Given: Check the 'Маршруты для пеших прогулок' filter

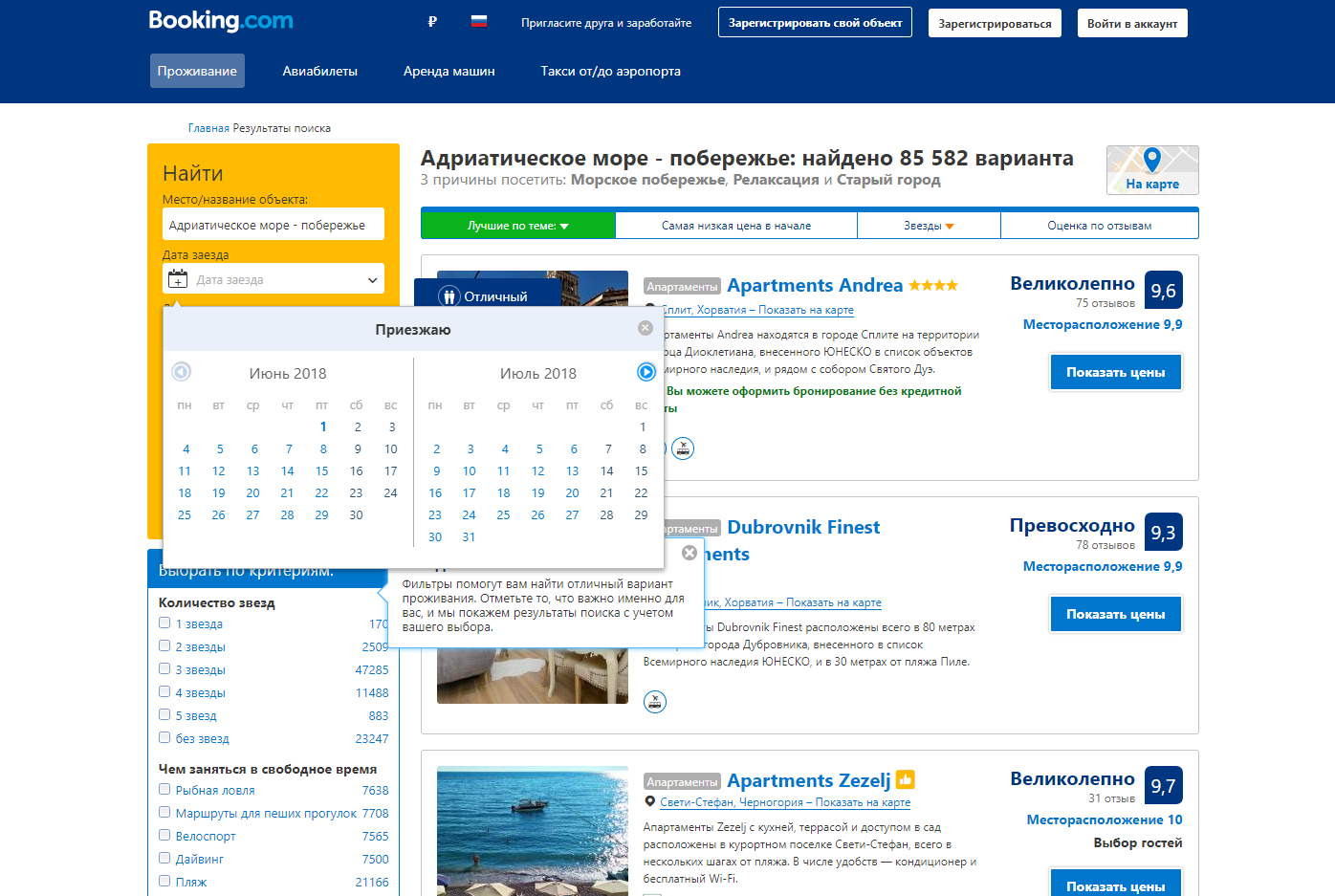Looking at the screenshot, I should 164,812.
